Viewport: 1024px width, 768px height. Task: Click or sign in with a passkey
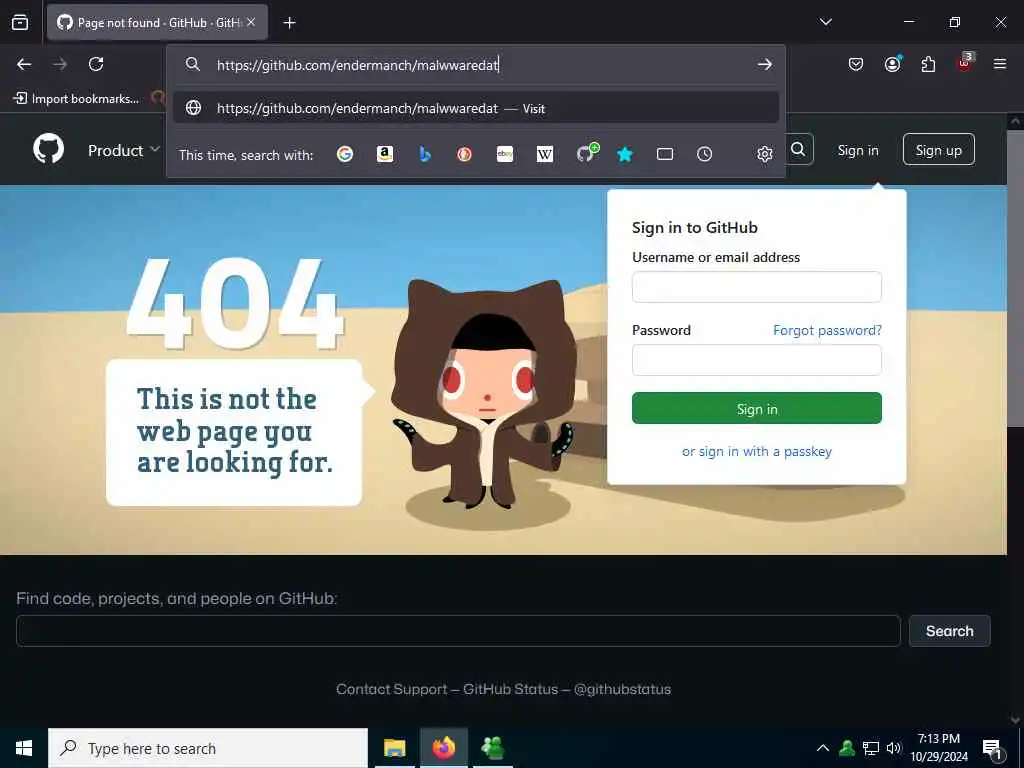coord(757,451)
